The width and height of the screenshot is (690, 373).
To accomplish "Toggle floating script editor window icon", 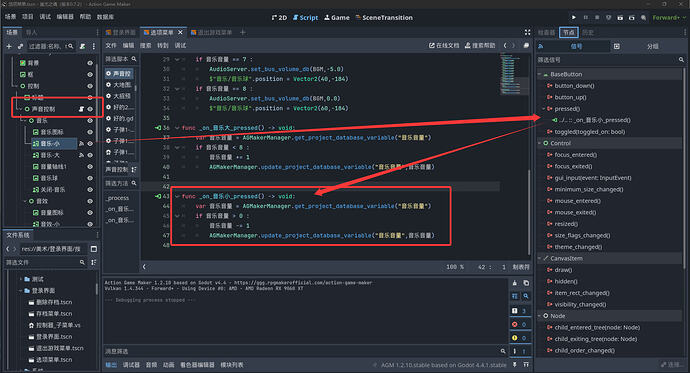I will (x=526, y=45).
